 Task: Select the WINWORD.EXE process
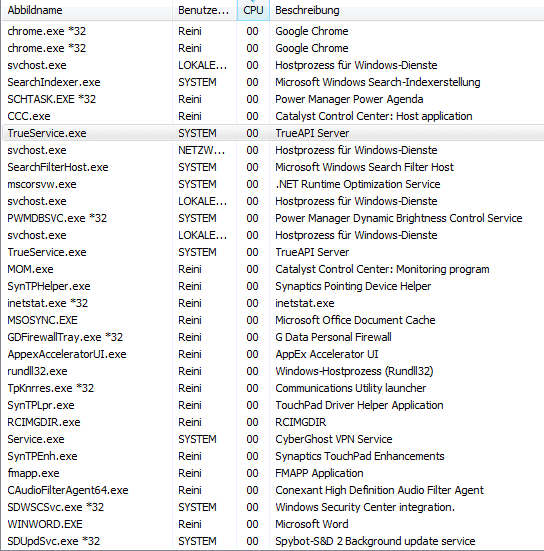click(x=45, y=524)
